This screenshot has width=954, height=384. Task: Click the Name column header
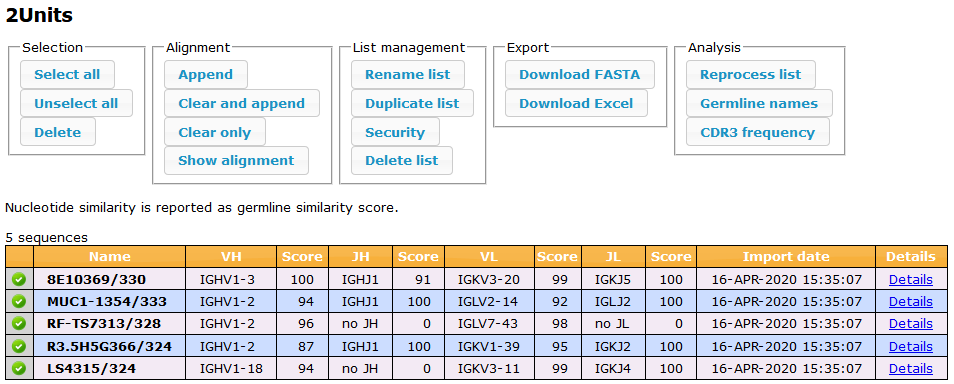(x=110, y=257)
